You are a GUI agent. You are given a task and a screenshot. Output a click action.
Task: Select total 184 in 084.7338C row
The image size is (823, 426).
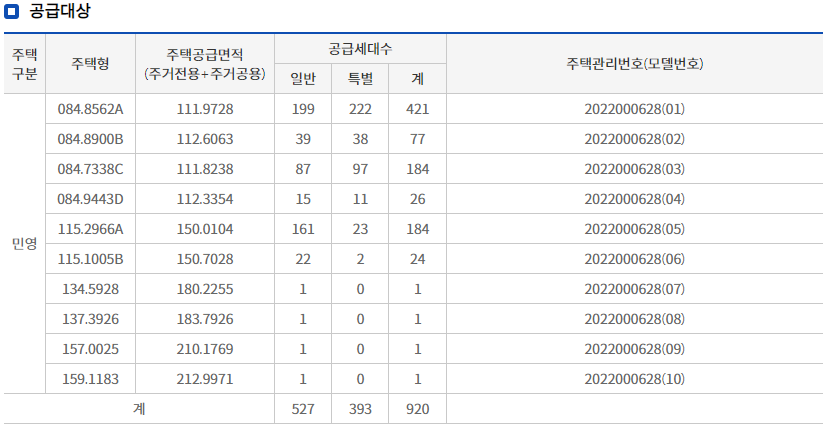[418, 169]
